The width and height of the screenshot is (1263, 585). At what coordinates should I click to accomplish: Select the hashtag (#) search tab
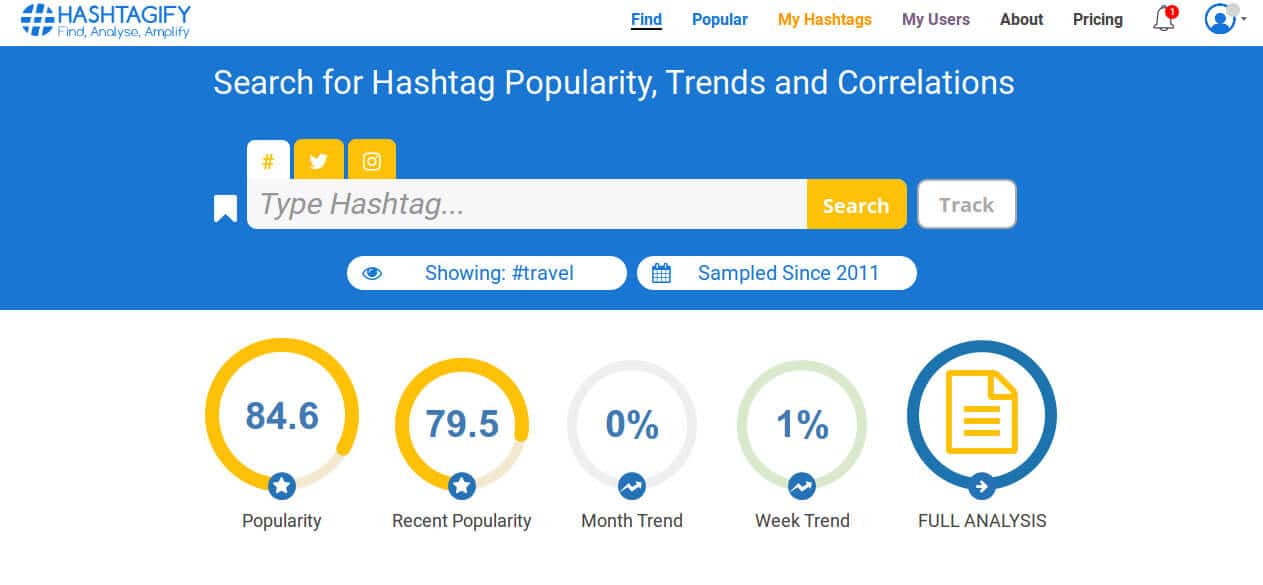(x=268, y=160)
